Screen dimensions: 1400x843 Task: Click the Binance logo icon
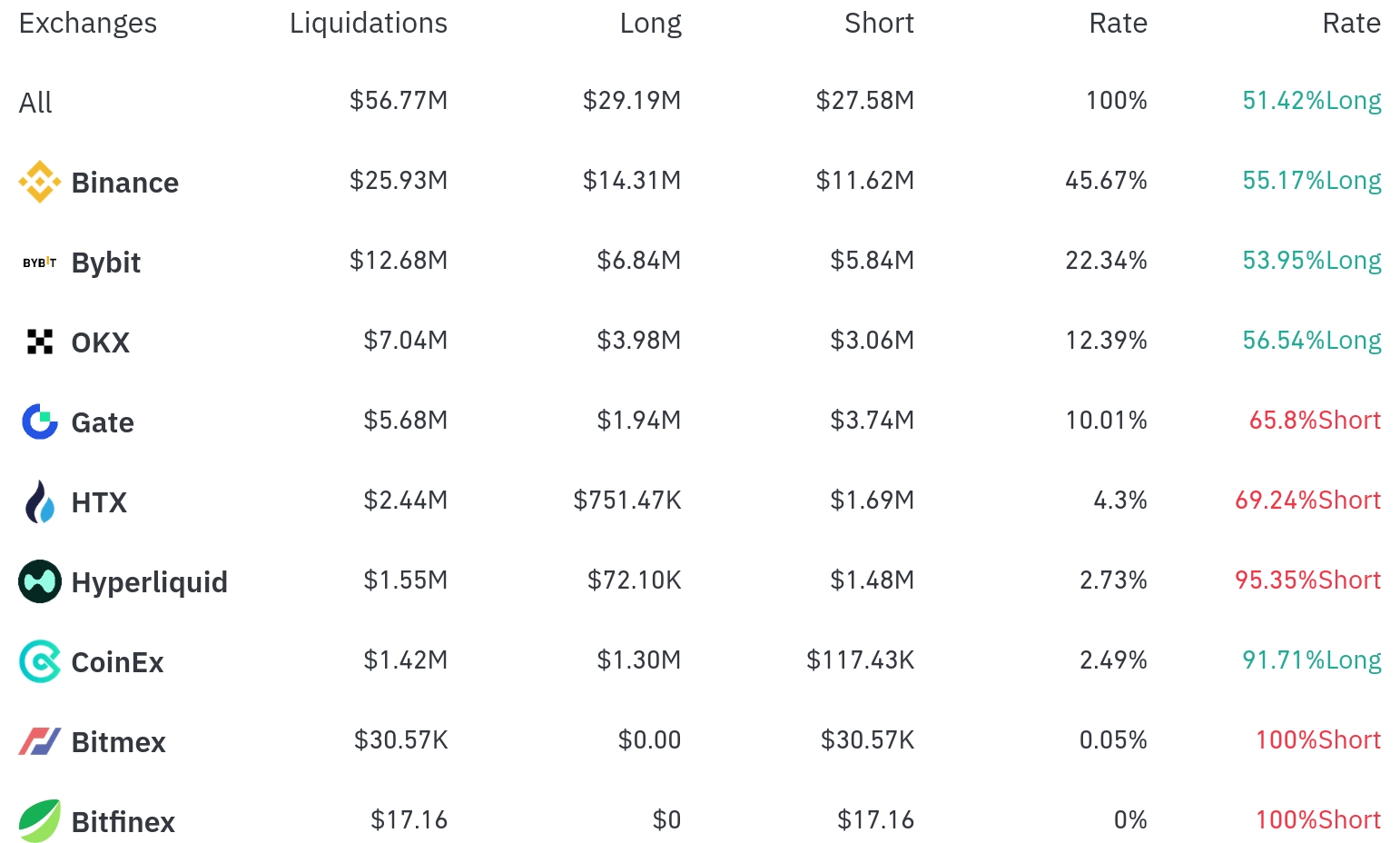point(40,182)
